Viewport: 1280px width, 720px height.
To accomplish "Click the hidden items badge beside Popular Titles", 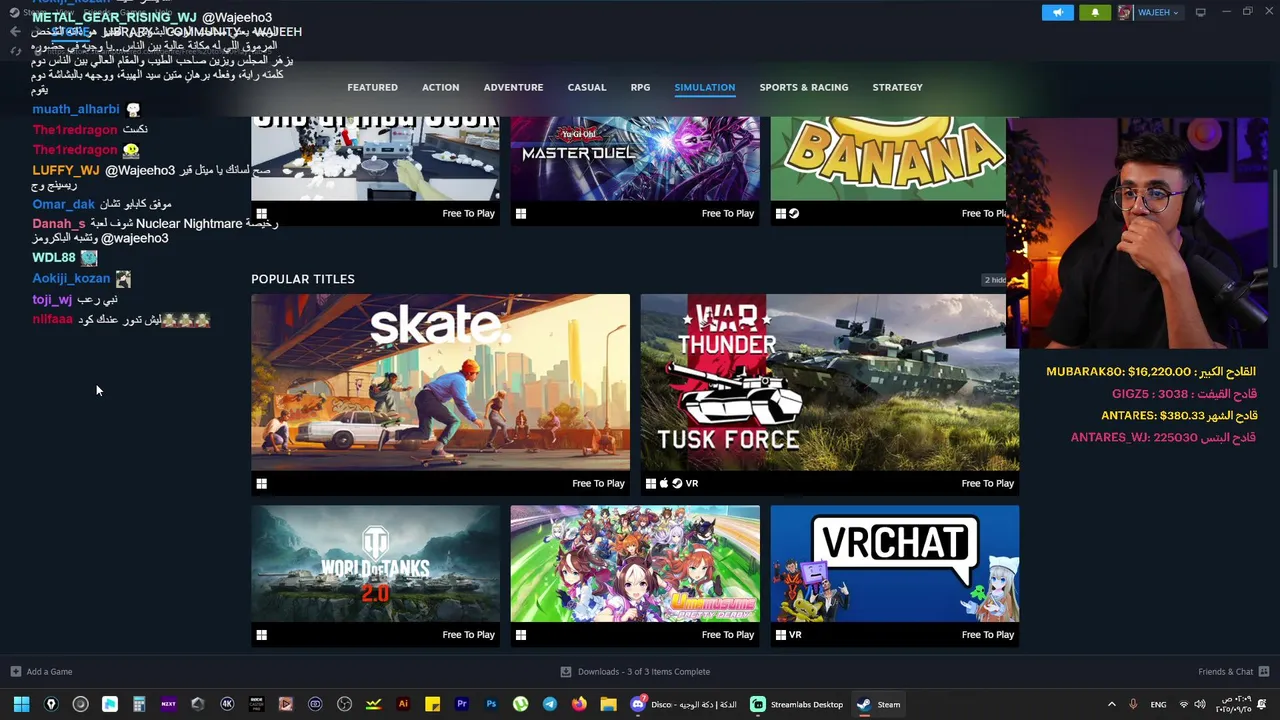I will pyautogui.click(x=993, y=279).
